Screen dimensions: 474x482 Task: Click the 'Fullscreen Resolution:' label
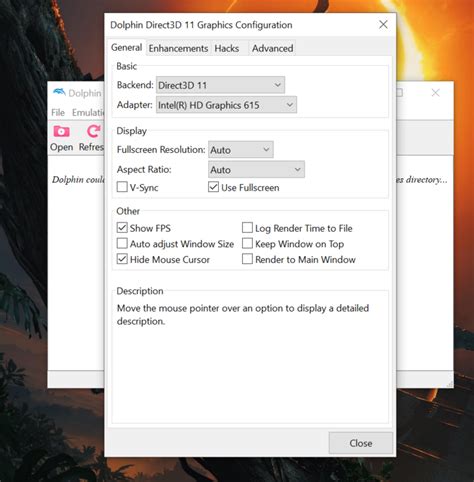coord(161,150)
